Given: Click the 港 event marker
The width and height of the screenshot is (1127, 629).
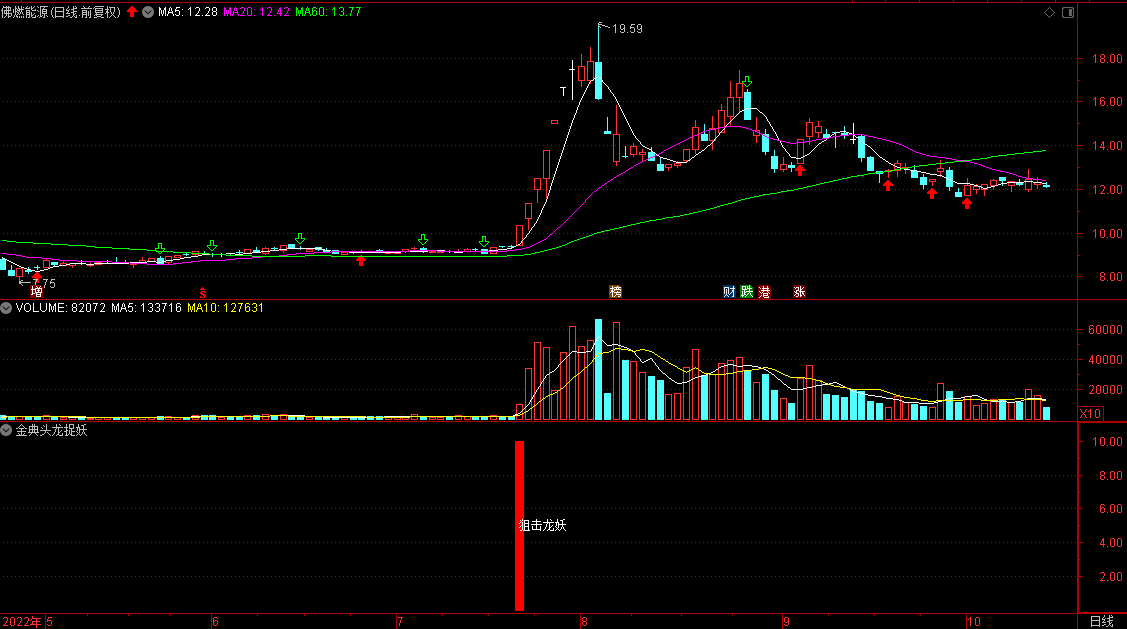Looking at the screenshot, I should pos(765,292).
